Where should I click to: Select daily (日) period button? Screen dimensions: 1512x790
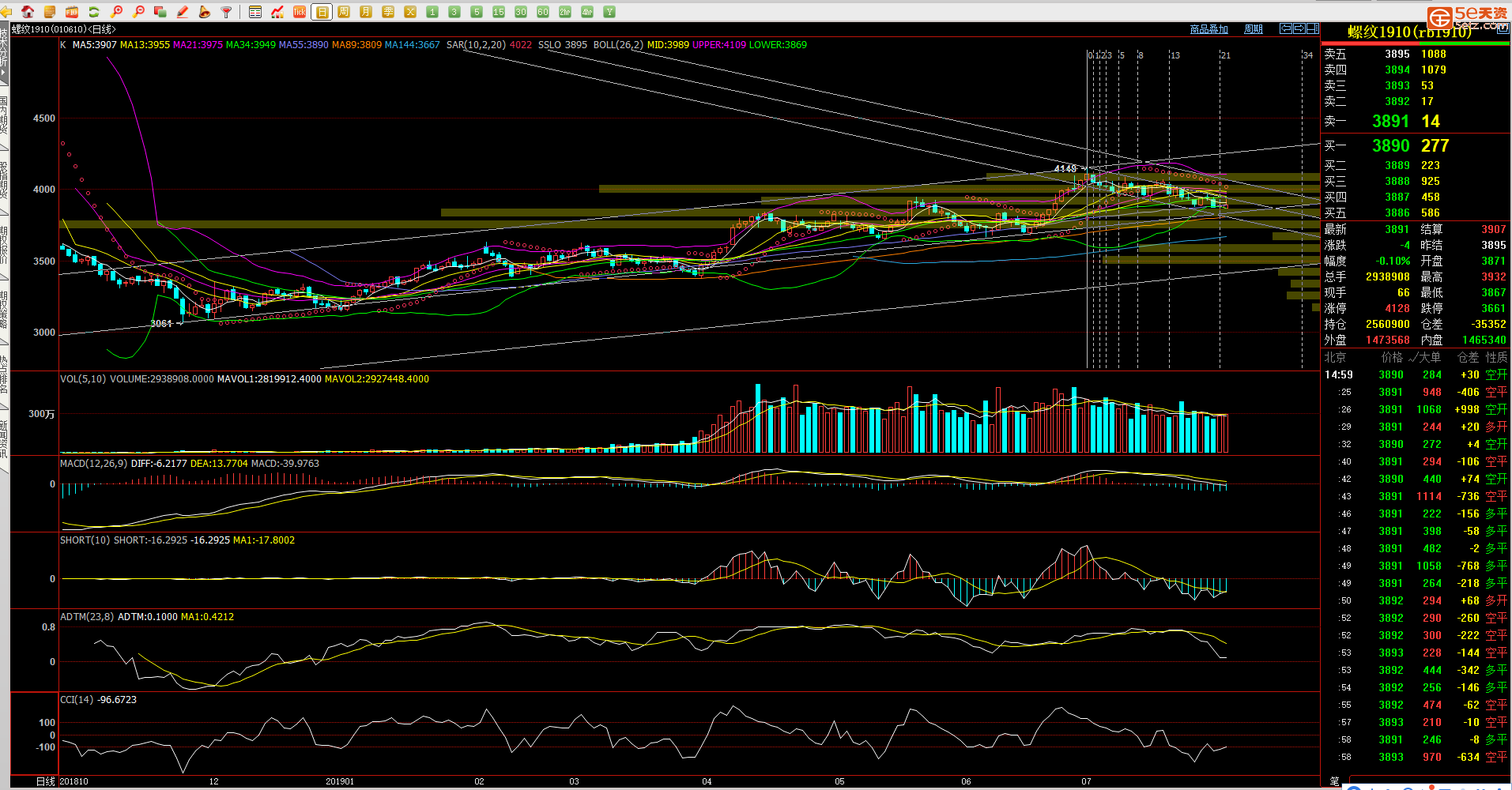pyautogui.click(x=322, y=12)
